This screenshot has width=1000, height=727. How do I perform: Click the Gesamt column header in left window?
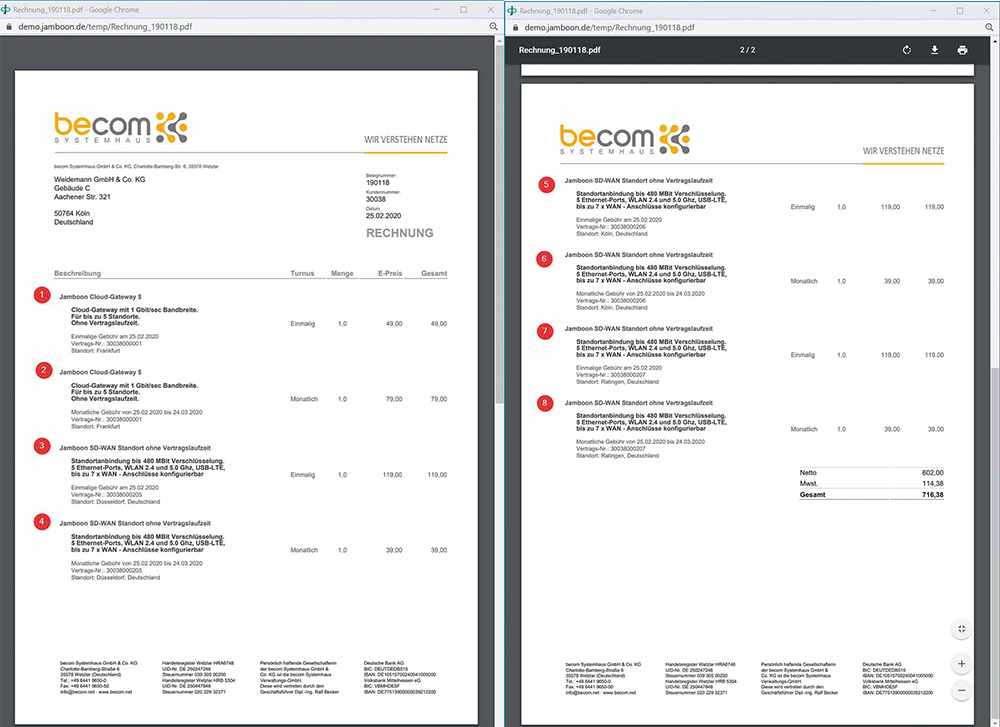pos(434,274)
